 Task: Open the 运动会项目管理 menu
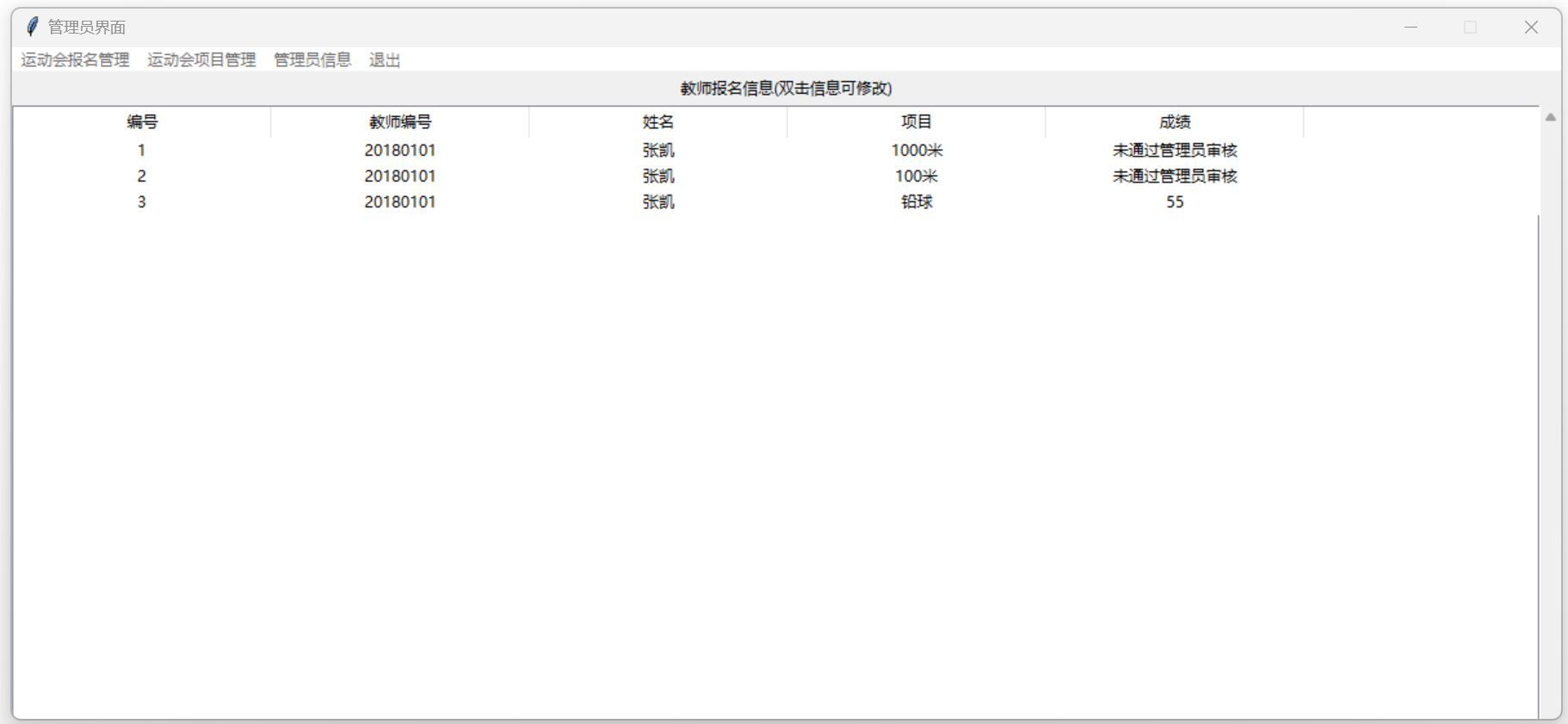pyautogui.click(x=201, y=59)
